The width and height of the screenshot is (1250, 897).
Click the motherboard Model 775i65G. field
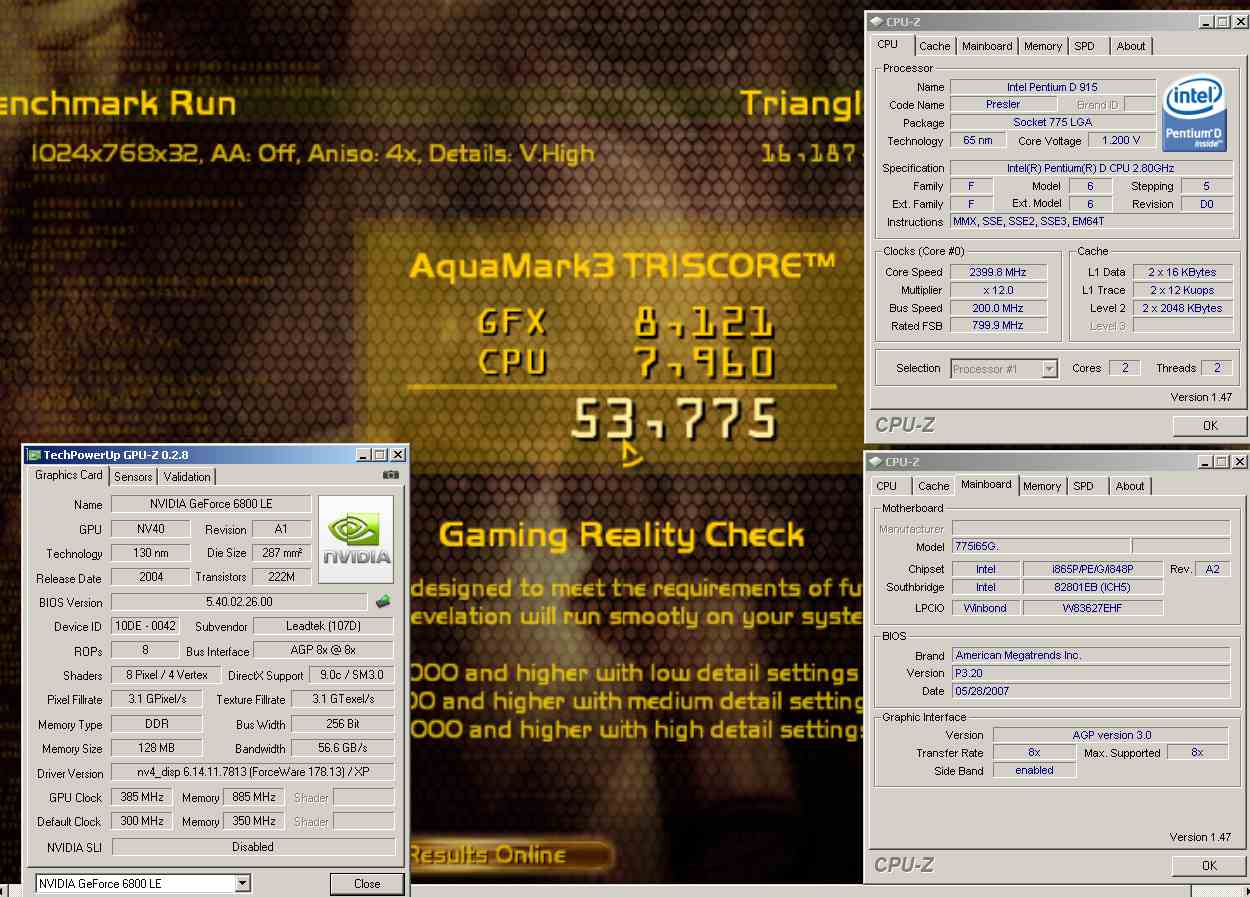[1039, 547]
